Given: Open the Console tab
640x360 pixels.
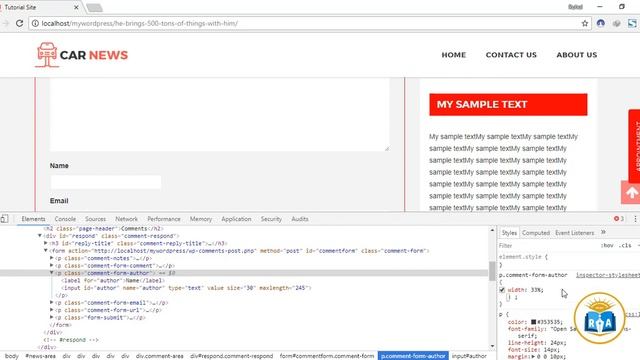Looking at the screenshot, I should [x=65, y=219].
